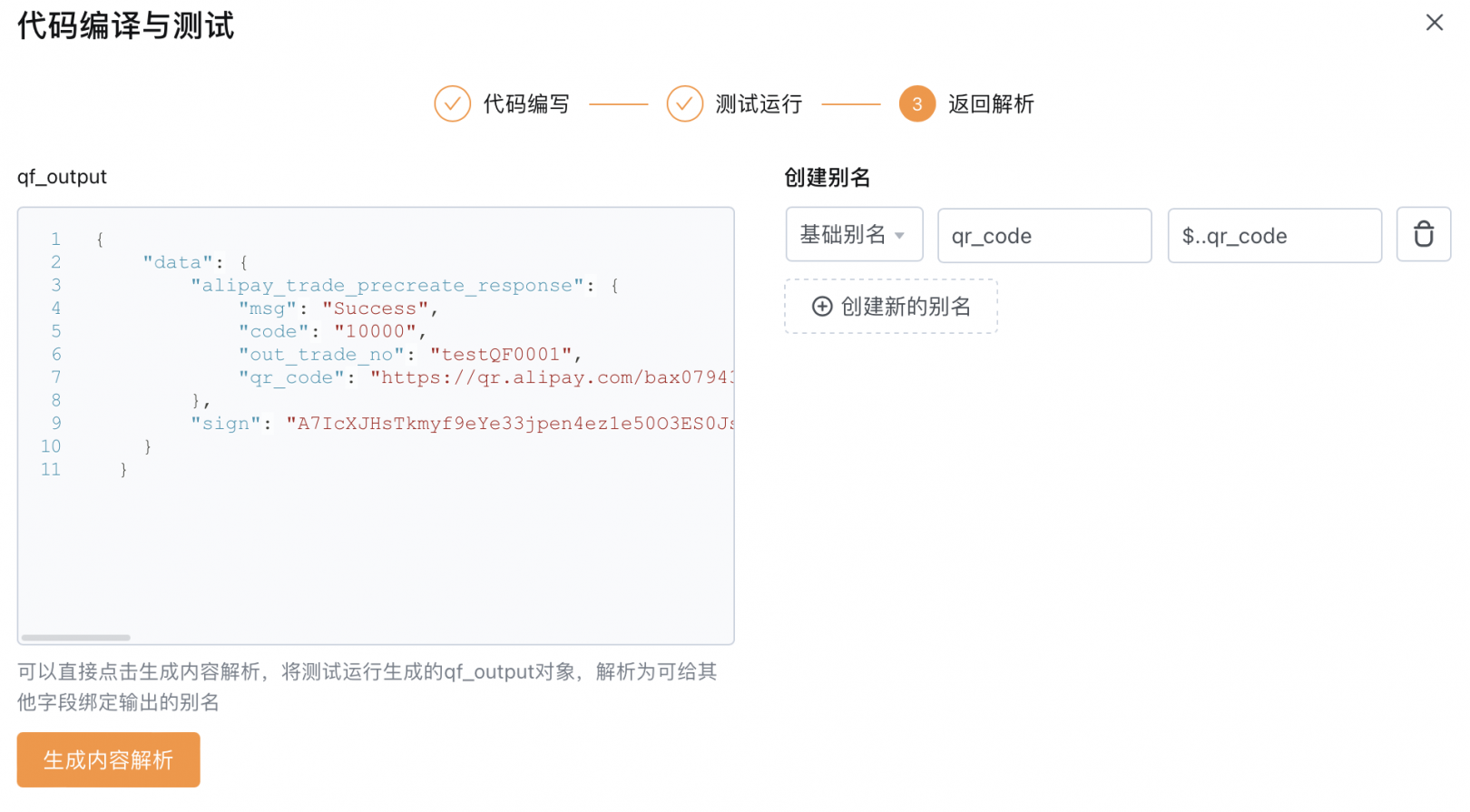The width and height of the screenshot is (1470, 812).
Task: Click the checkmark circle for 代码编写 step
Action: 452,104
